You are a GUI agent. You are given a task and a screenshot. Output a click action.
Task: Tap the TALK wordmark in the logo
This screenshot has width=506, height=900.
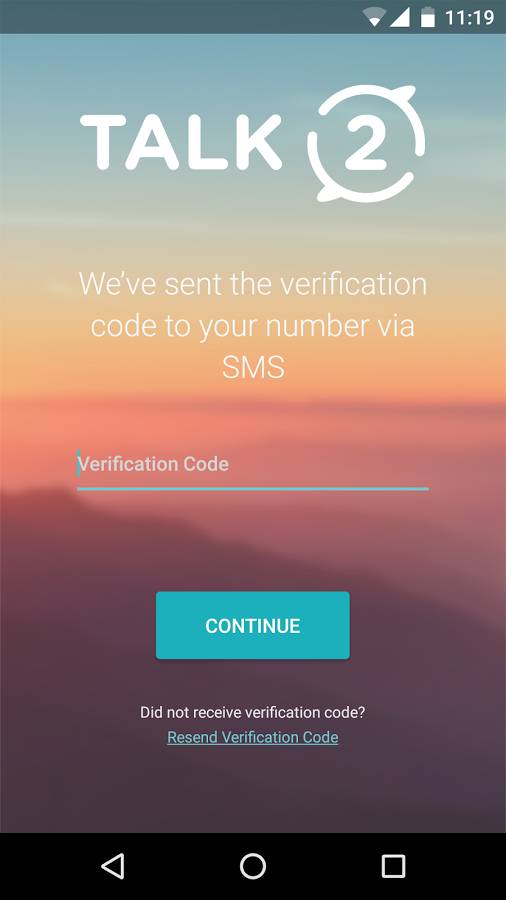181,142
